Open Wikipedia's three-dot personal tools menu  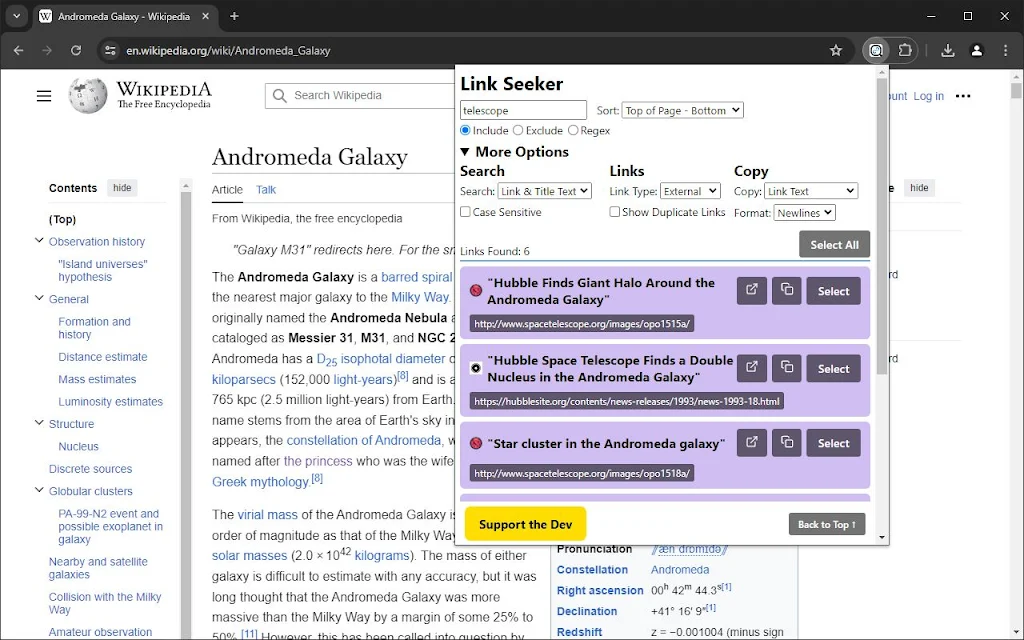963,96
